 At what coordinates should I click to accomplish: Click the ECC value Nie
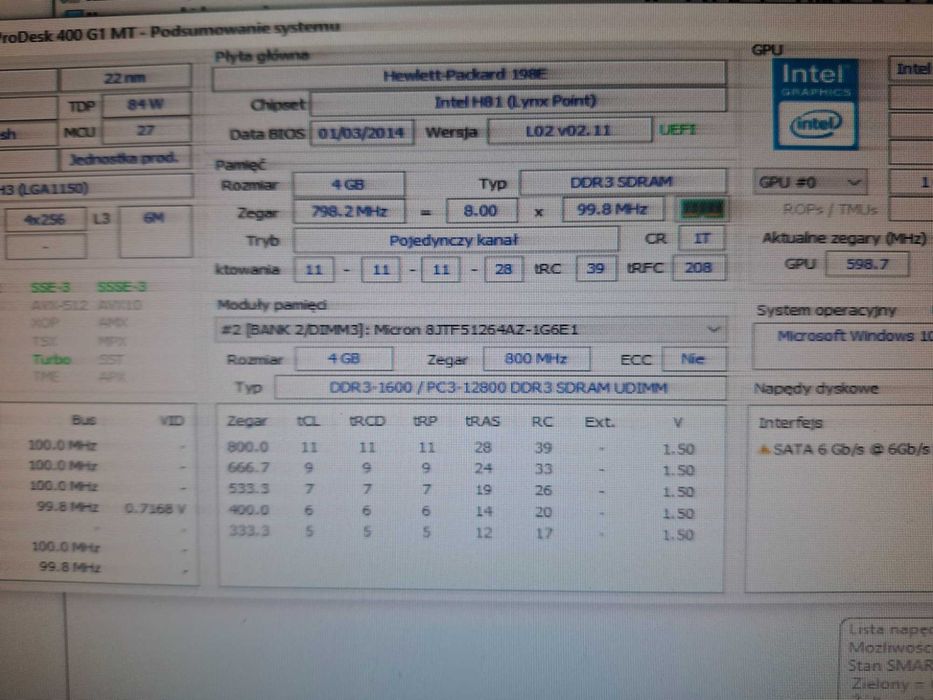tap(693, 359)
